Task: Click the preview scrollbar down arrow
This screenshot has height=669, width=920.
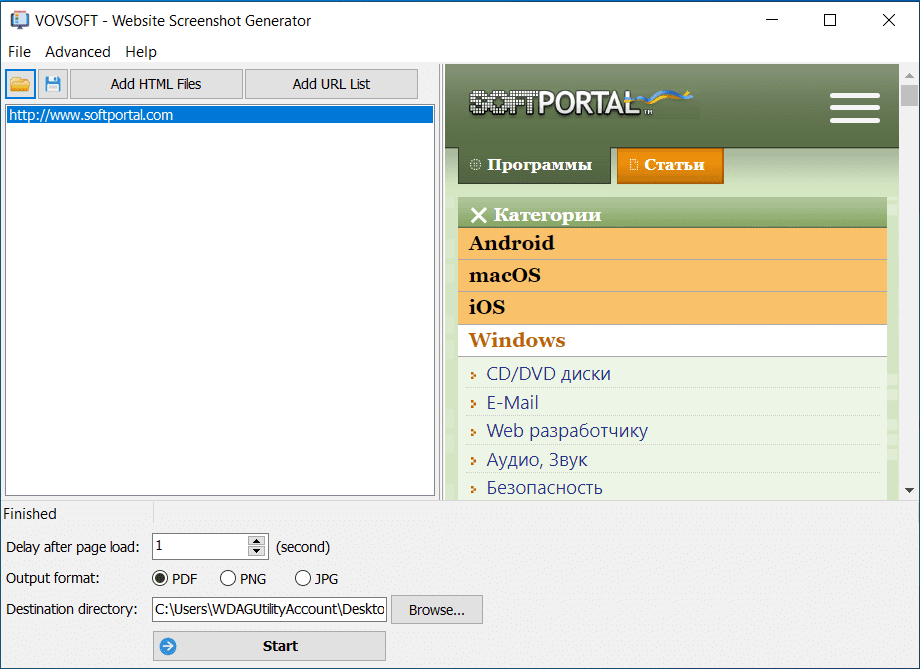Action: 909,490
